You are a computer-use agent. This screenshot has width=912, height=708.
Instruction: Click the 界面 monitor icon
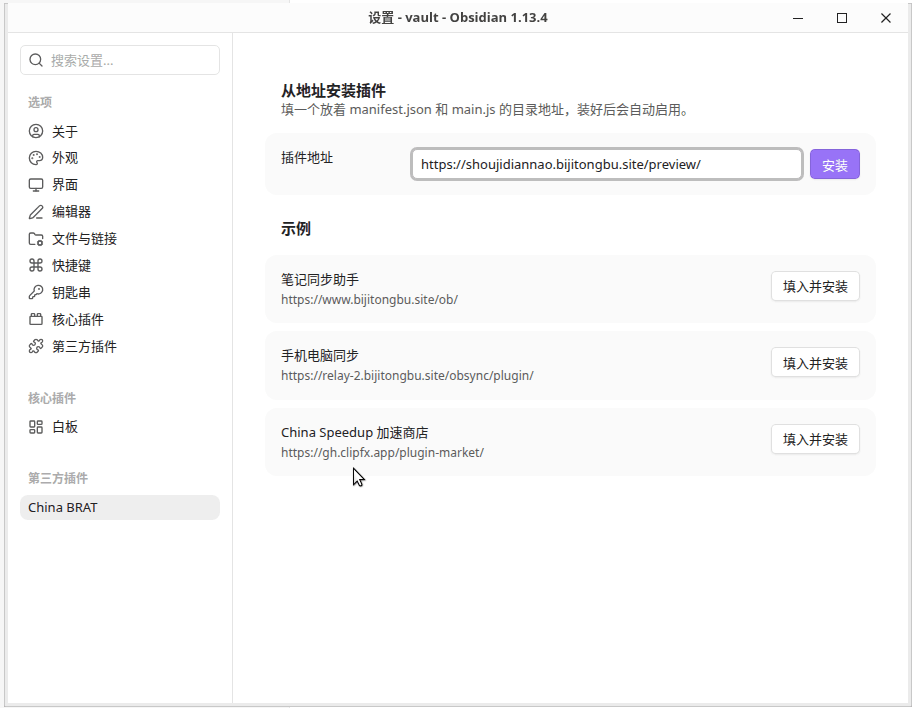[36, 185]
